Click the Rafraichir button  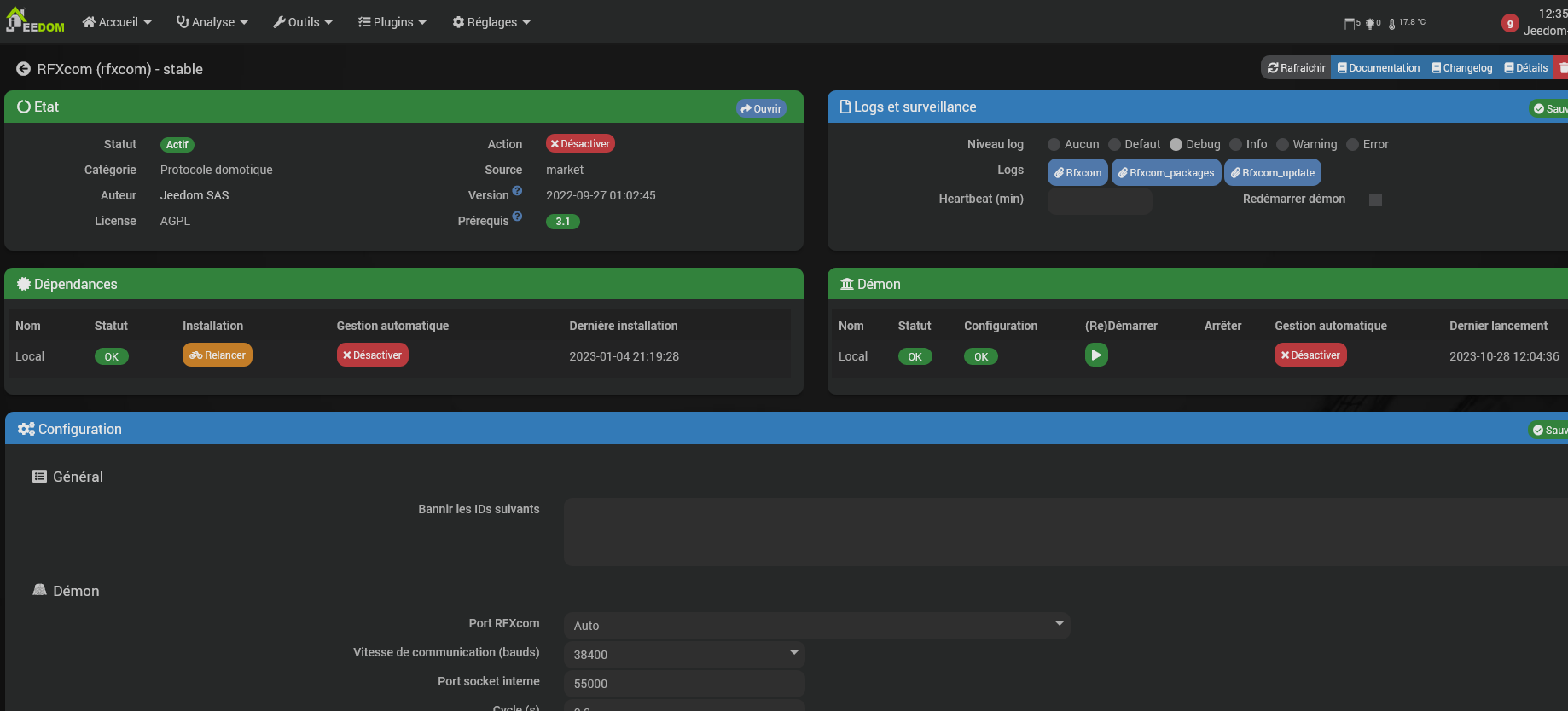tap(1296, 68)
